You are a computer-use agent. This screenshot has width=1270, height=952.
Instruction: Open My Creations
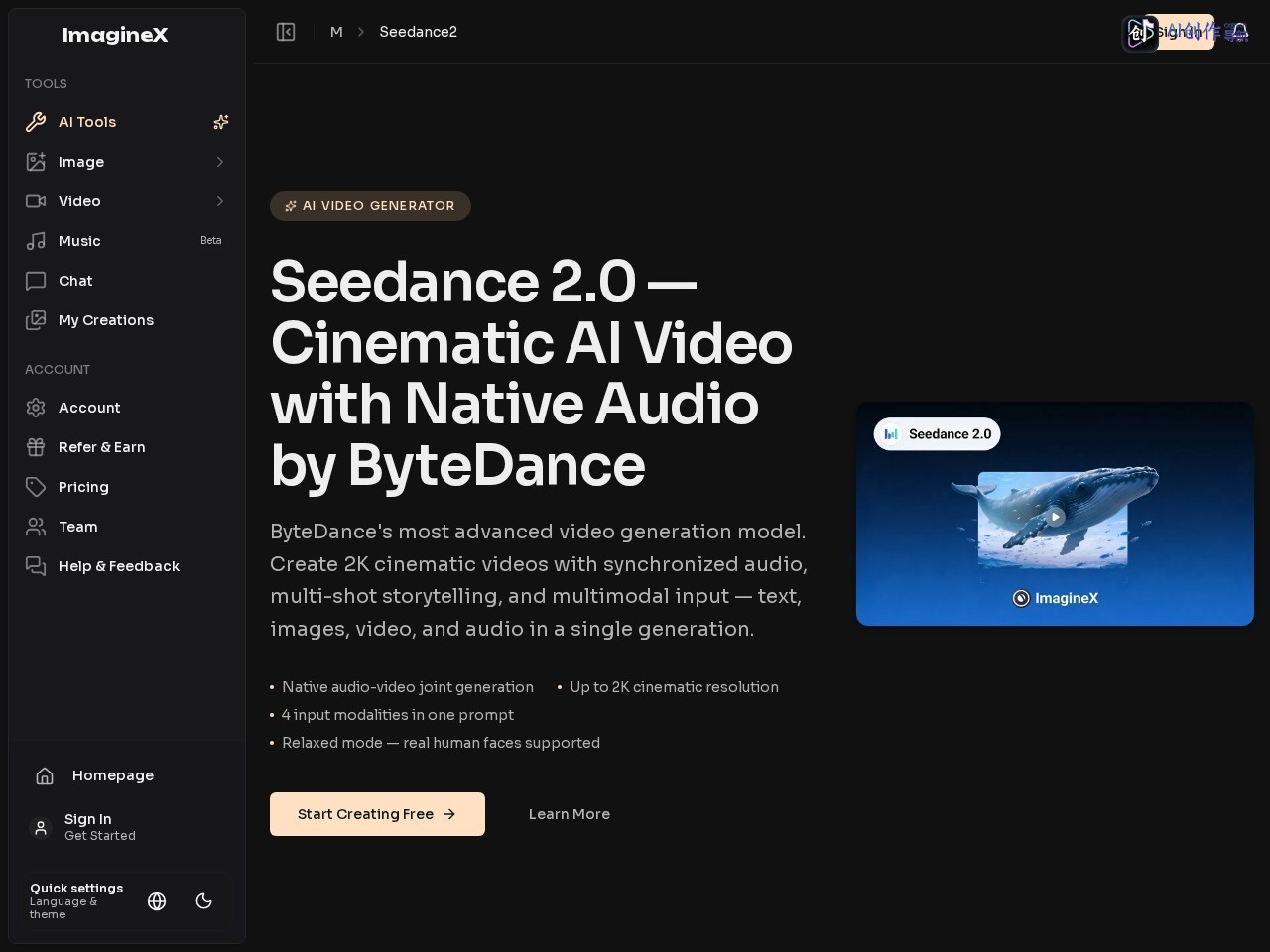pyautogui.click(x=127, y=320)
